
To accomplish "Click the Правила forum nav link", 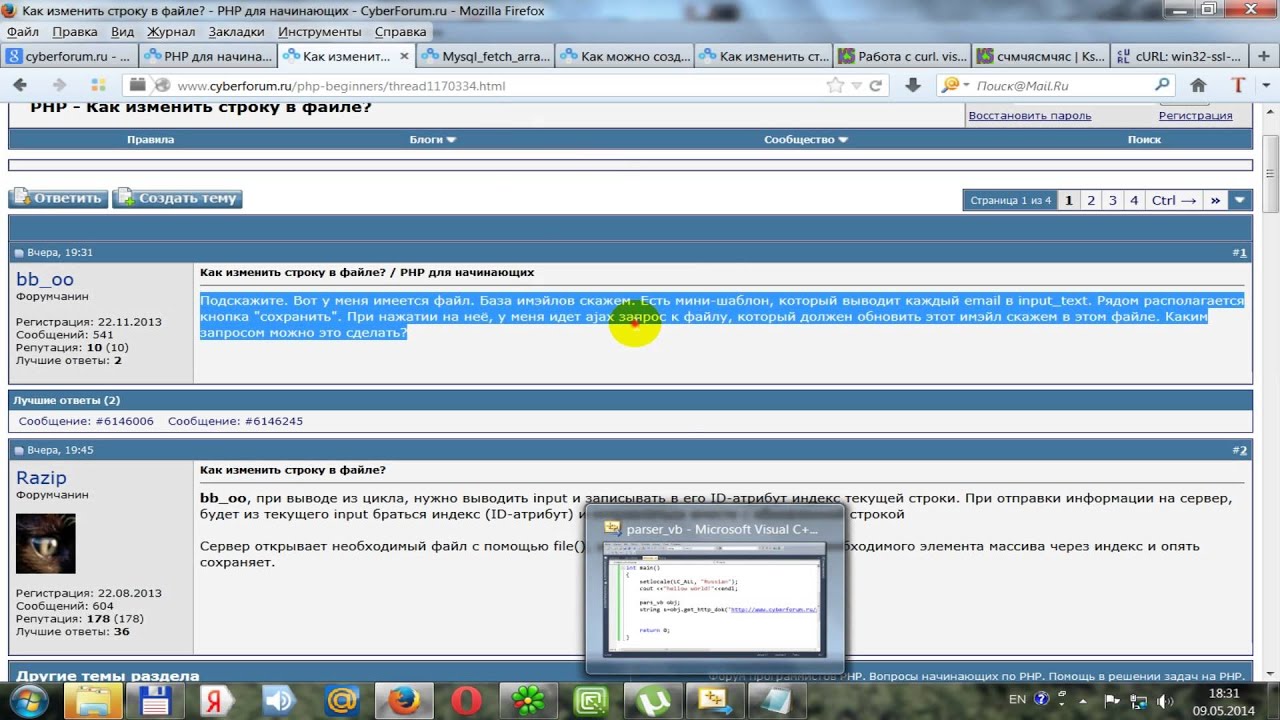I will pos(150,140).
